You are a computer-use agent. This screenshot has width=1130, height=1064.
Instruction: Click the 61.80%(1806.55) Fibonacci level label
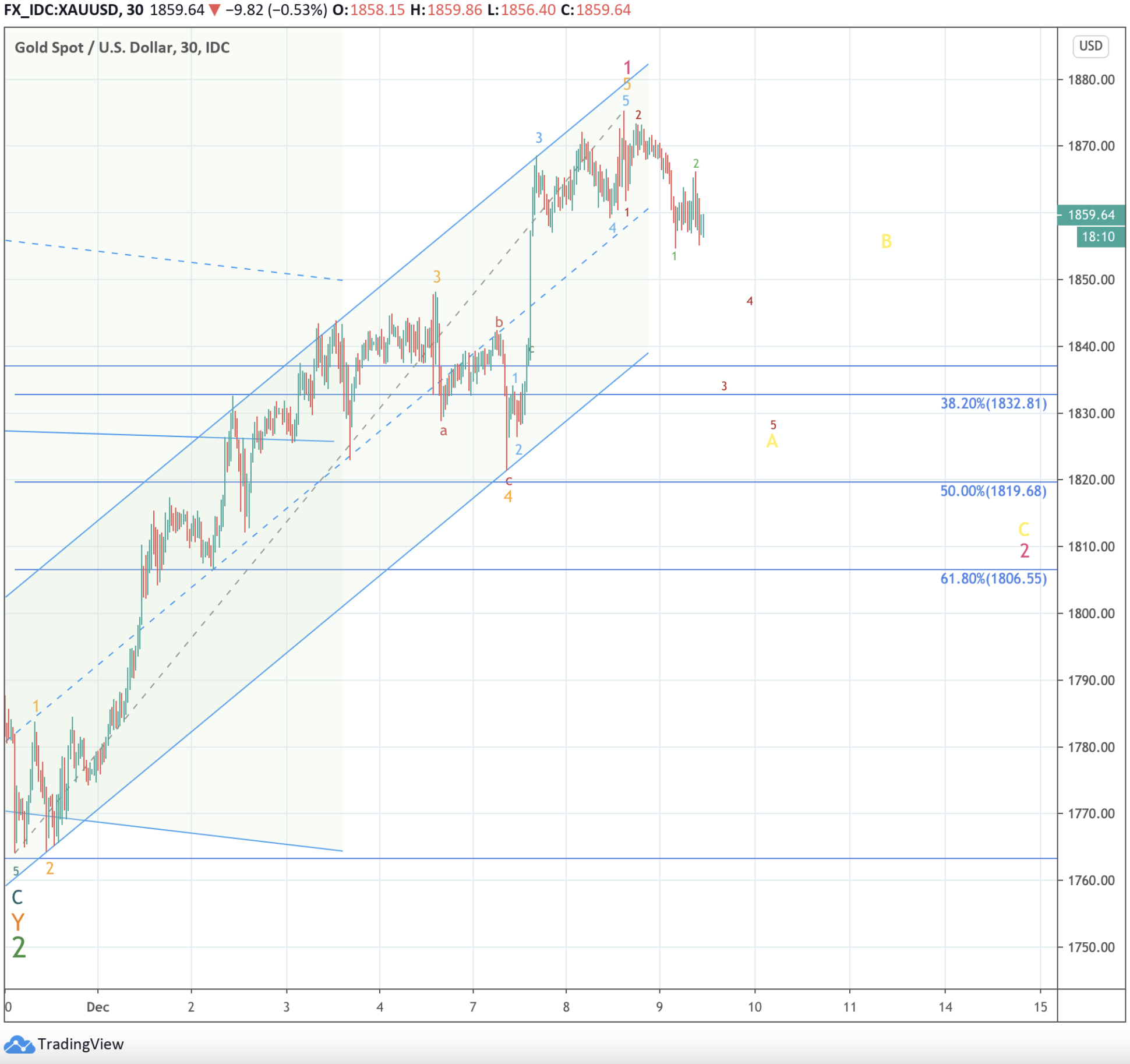(x=993, y=579)
